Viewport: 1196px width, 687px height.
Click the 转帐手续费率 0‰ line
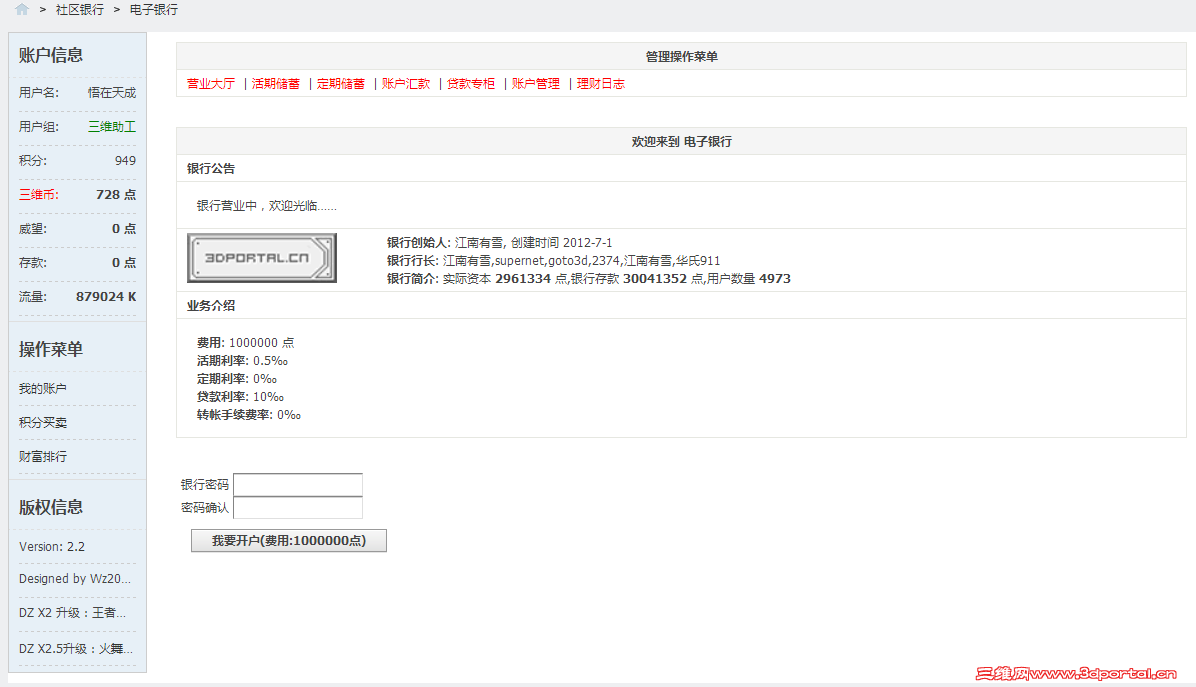point(249,415)
